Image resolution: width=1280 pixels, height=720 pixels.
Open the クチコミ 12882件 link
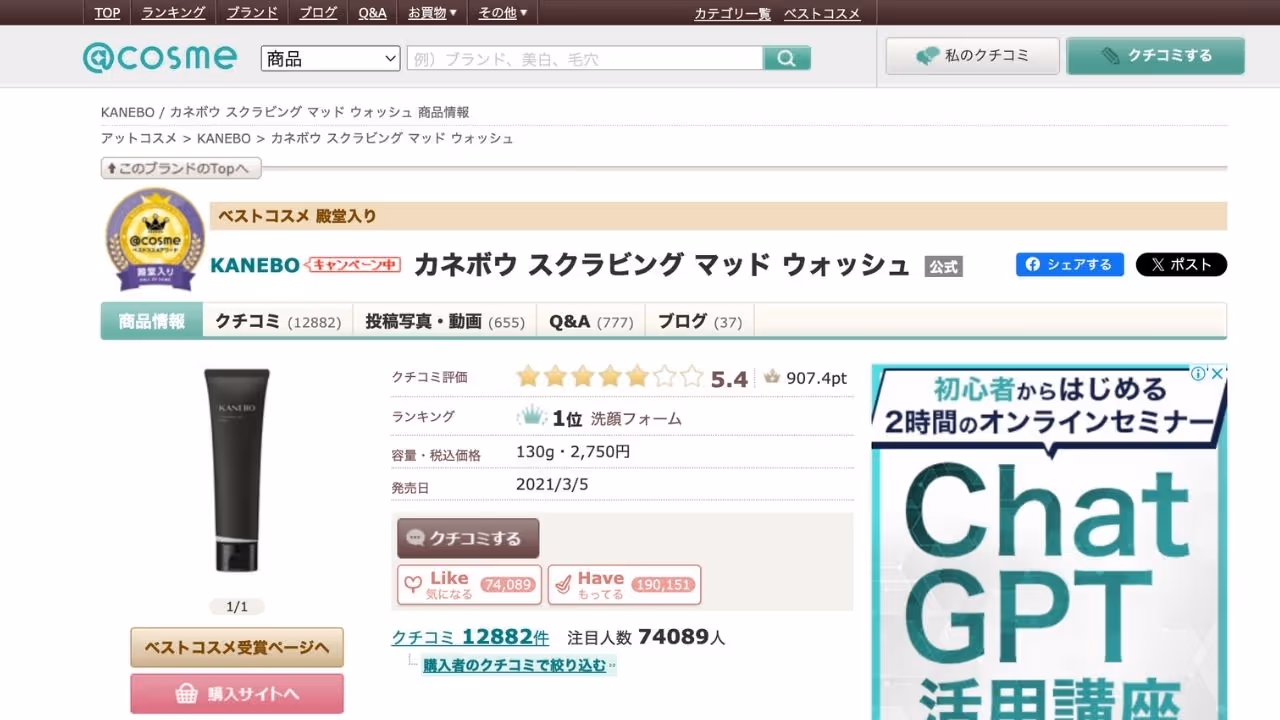coord(470,637)
